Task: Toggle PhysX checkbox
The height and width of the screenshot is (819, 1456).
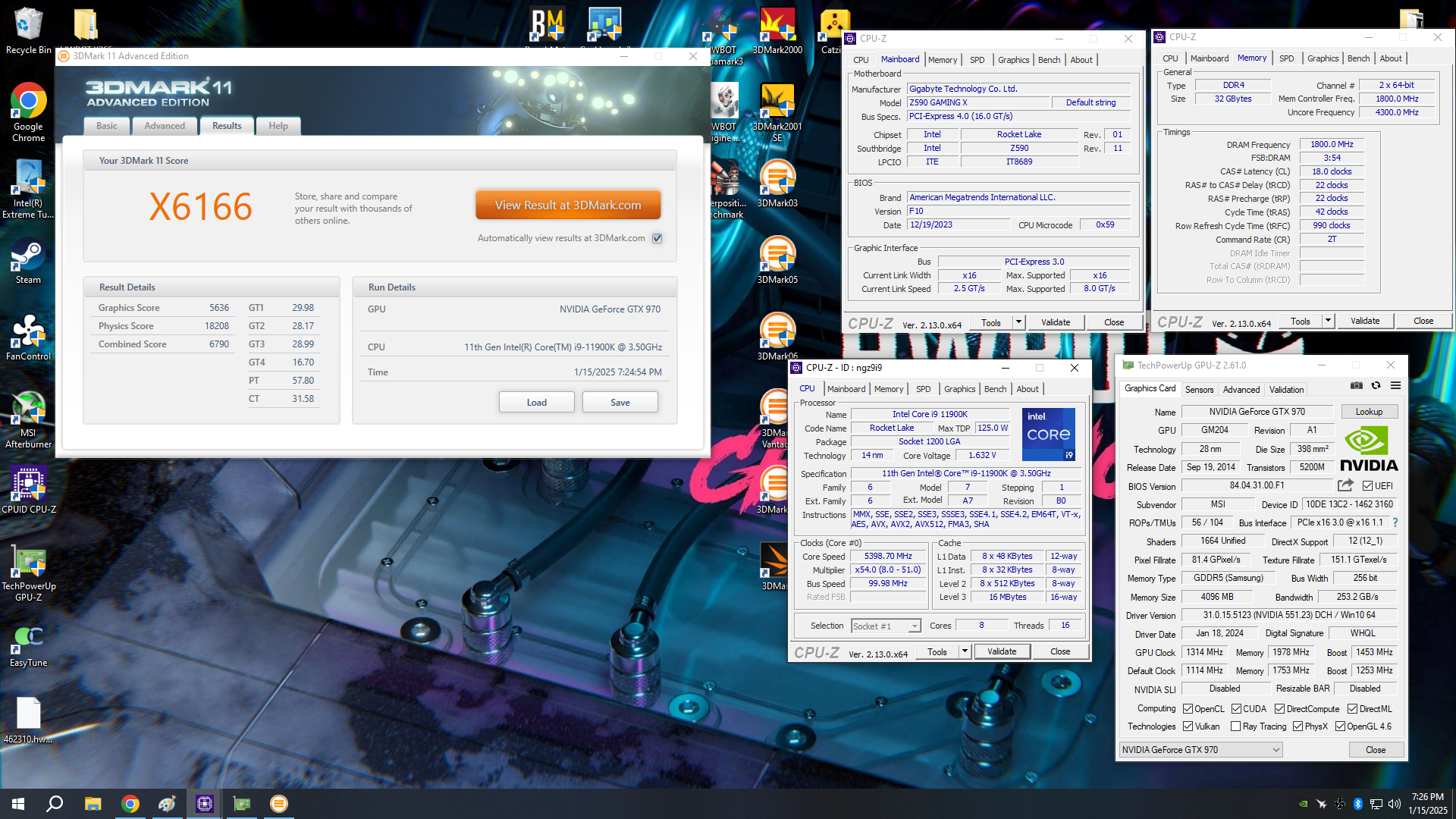Action: click(1298, 726)
